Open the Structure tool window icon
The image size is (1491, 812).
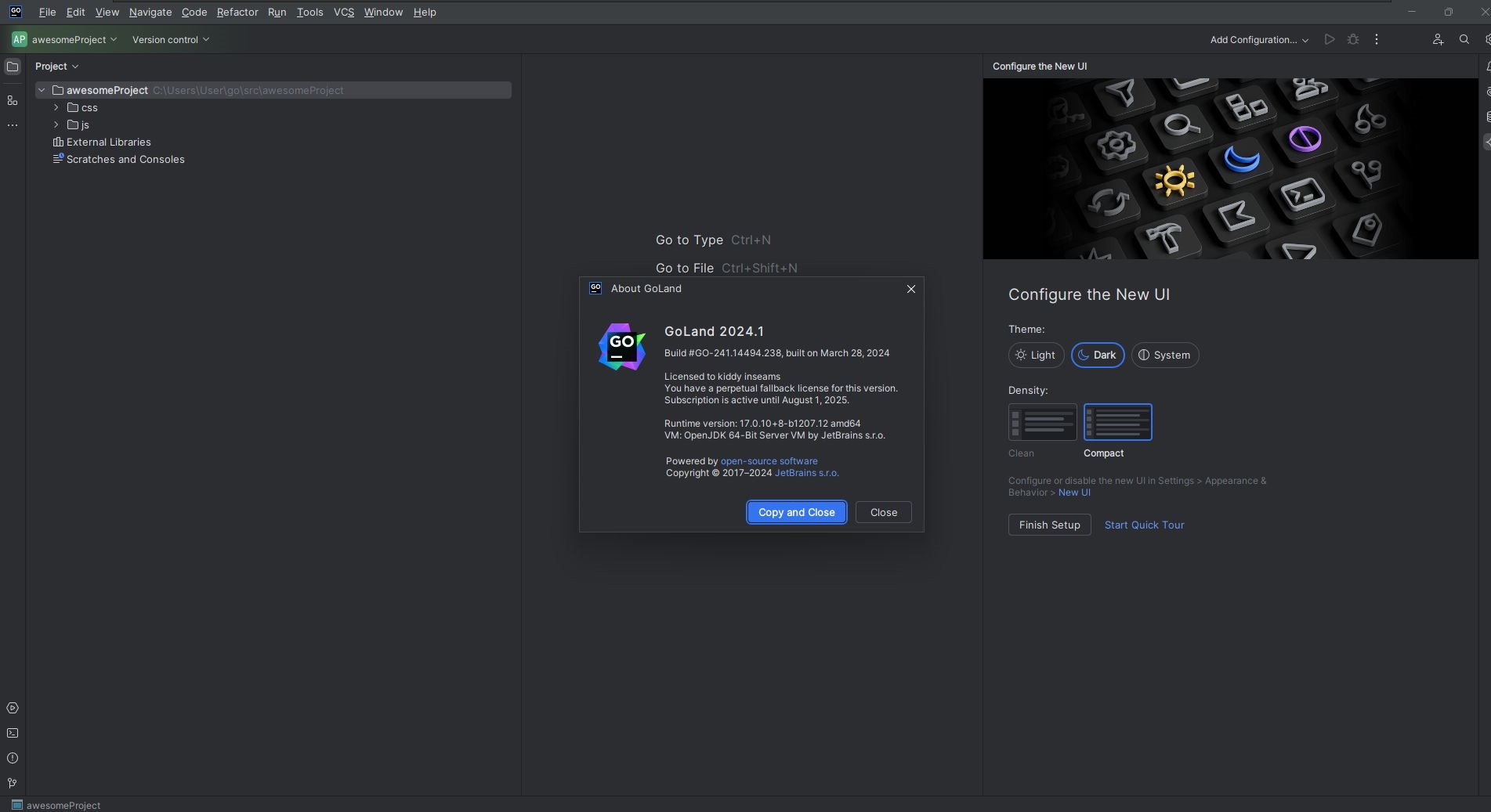tap(13, 100)
